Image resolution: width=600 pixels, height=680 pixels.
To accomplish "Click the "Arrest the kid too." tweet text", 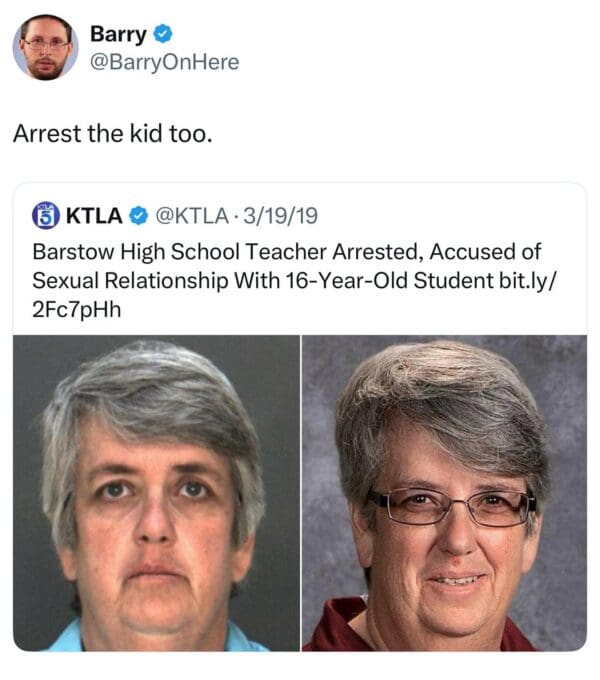I will coord(113,134).
